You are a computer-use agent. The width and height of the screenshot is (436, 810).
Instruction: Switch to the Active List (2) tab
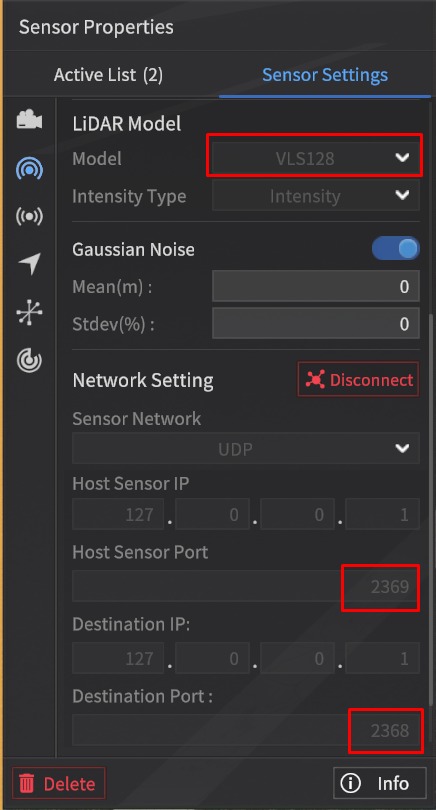coord(108,75)
